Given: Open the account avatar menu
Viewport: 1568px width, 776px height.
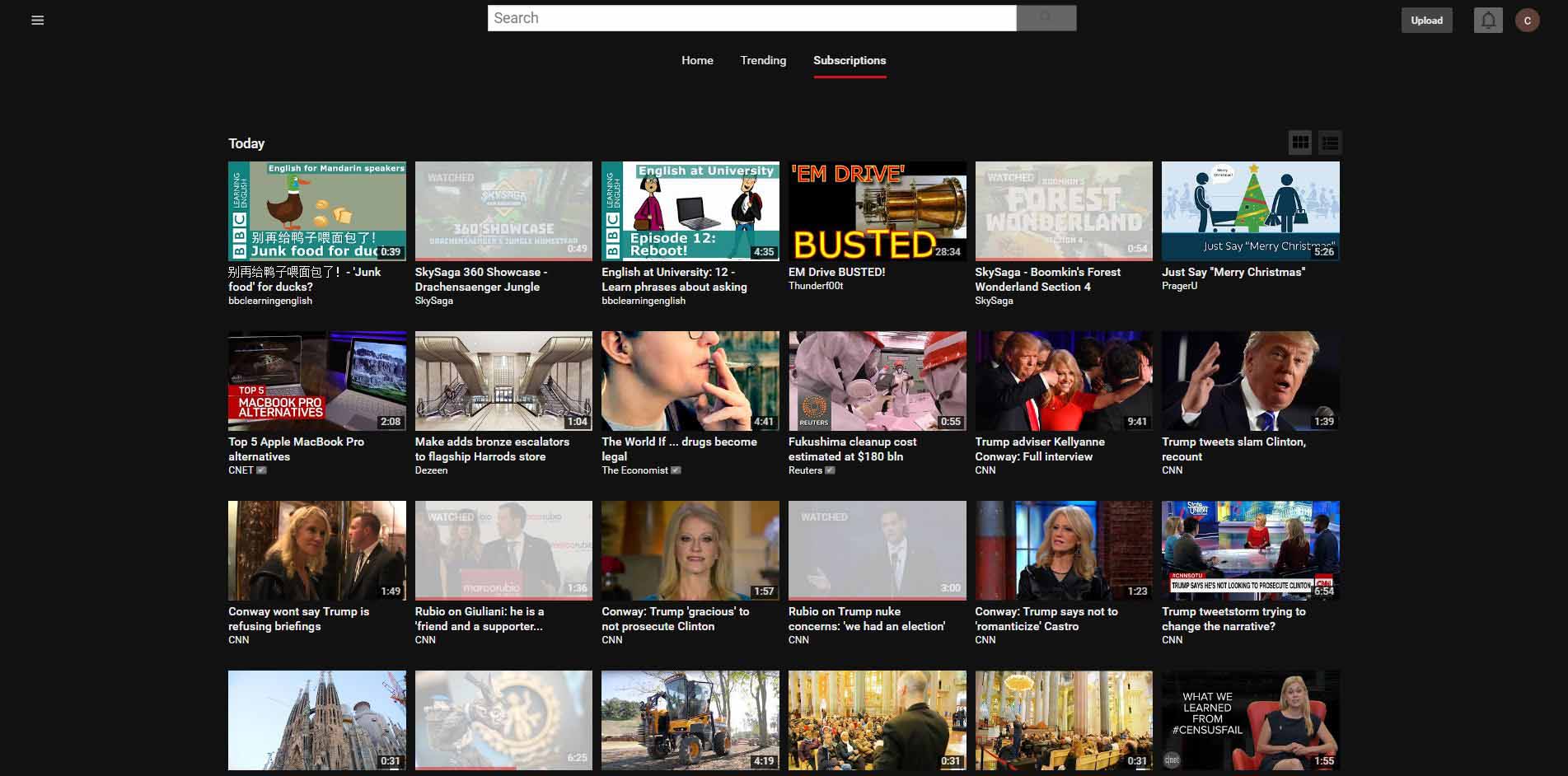Looking at the screenshot, I should click(x=1527, y=21).
